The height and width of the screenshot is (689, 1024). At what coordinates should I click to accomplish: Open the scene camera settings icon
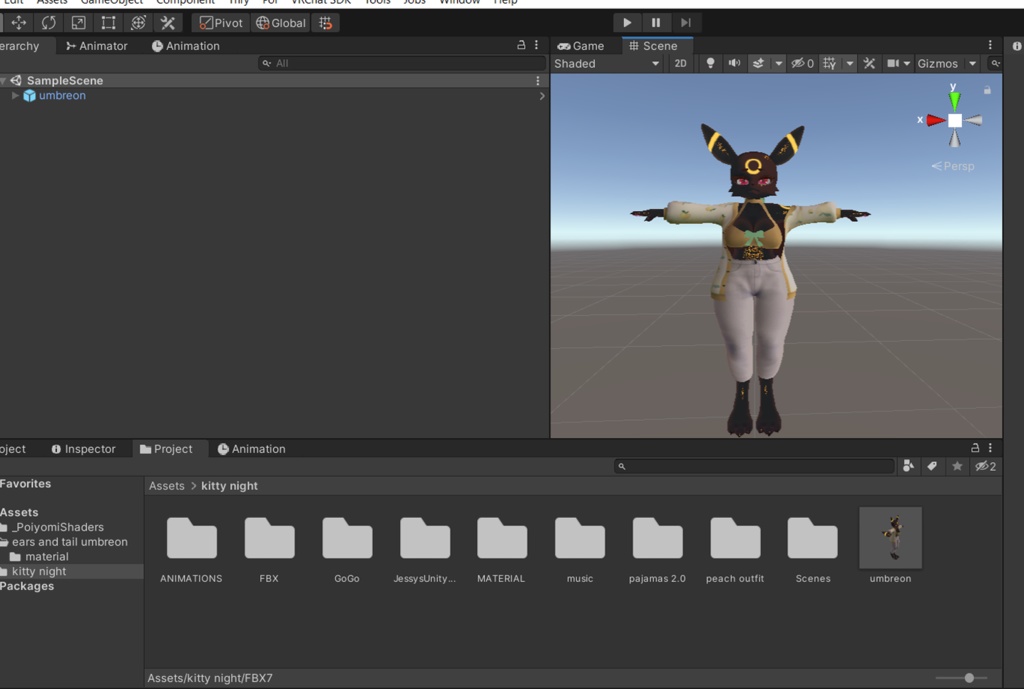click(894, 63)
